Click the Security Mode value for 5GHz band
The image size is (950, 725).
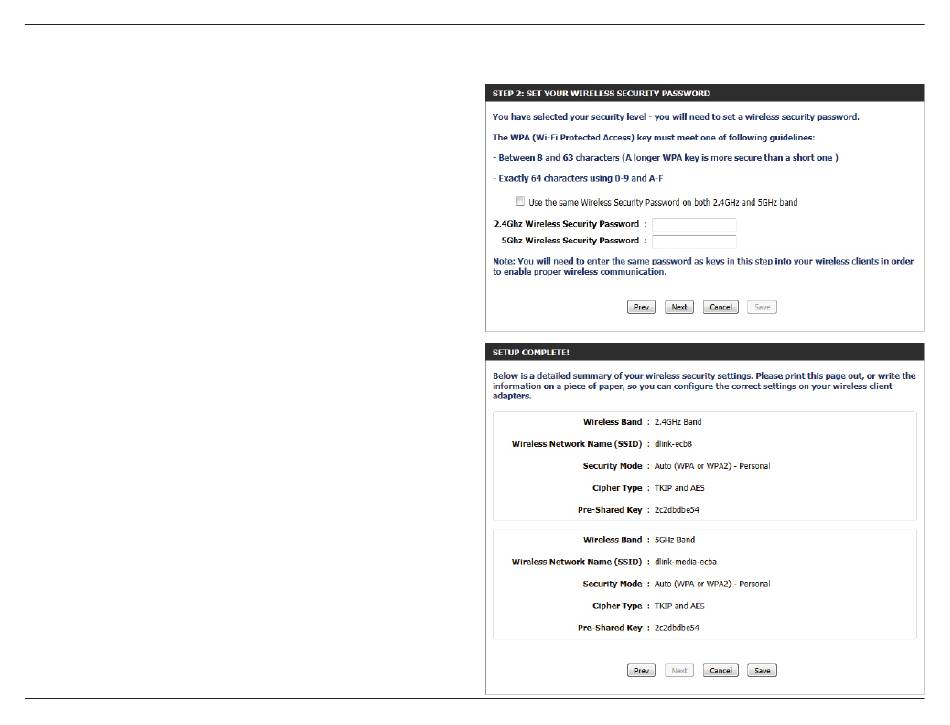click(712, 584)
